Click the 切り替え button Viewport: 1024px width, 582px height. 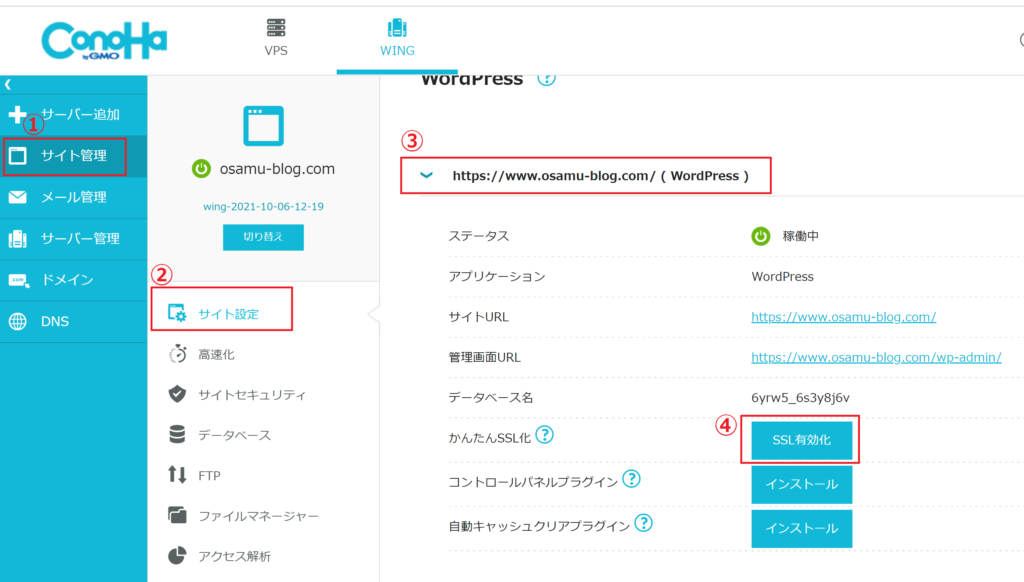click(x=263, y=237)
